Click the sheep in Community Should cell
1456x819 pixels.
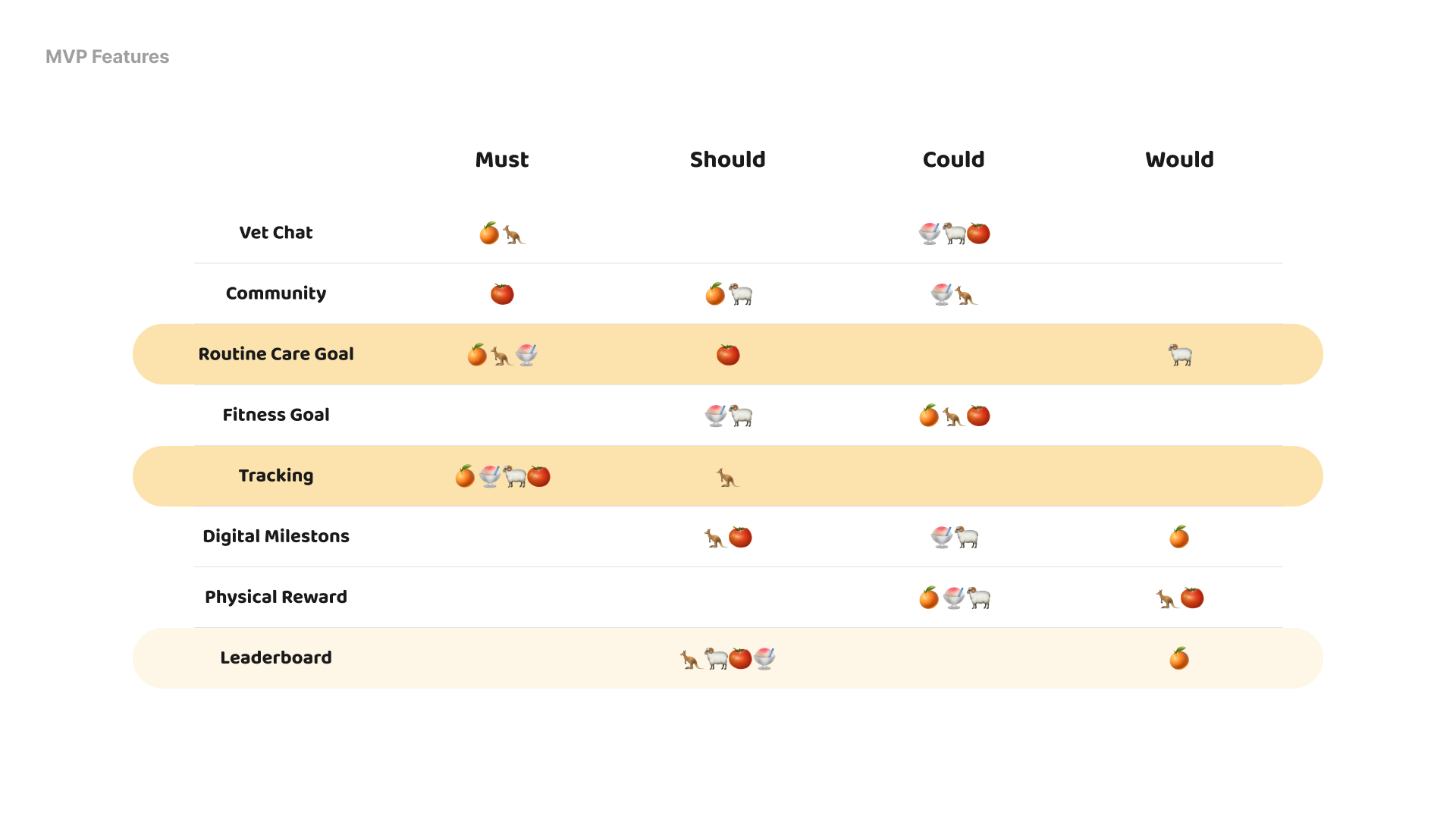click(x=741, y=294)
